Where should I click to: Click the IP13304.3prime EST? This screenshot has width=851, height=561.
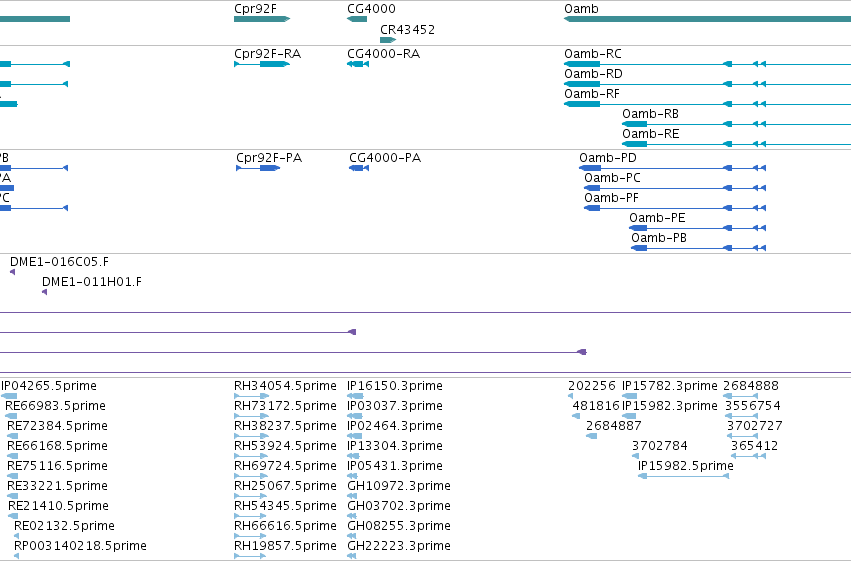point(353,456)
